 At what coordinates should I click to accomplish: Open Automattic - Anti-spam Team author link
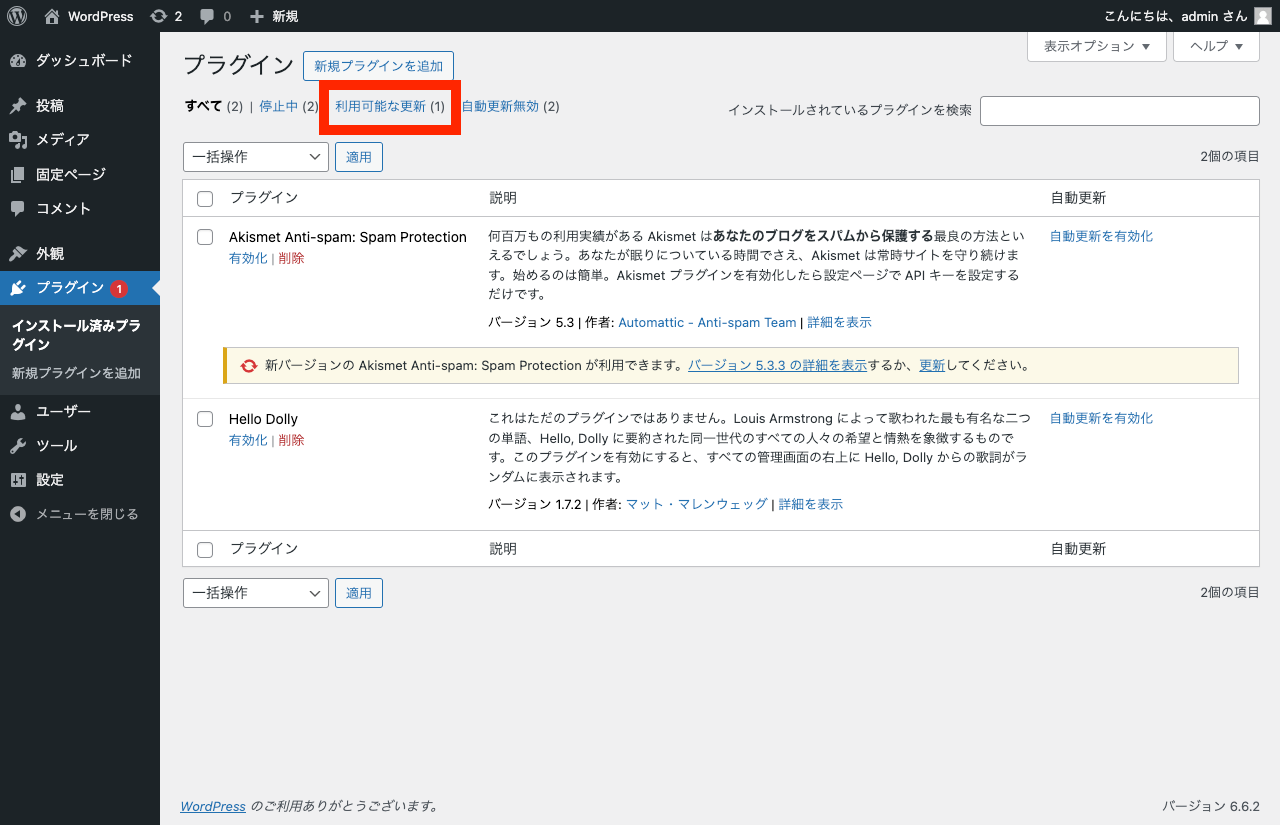point(707,323)
